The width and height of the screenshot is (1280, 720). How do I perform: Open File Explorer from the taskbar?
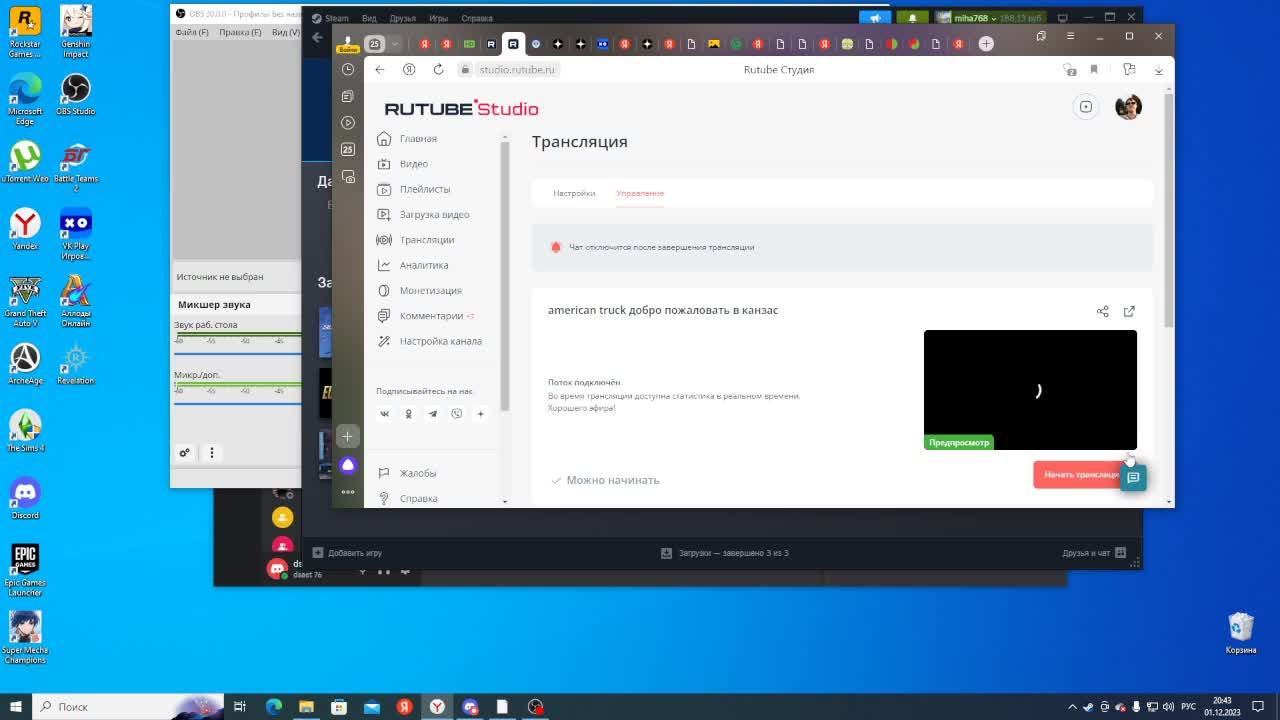(x=306, y=707)
